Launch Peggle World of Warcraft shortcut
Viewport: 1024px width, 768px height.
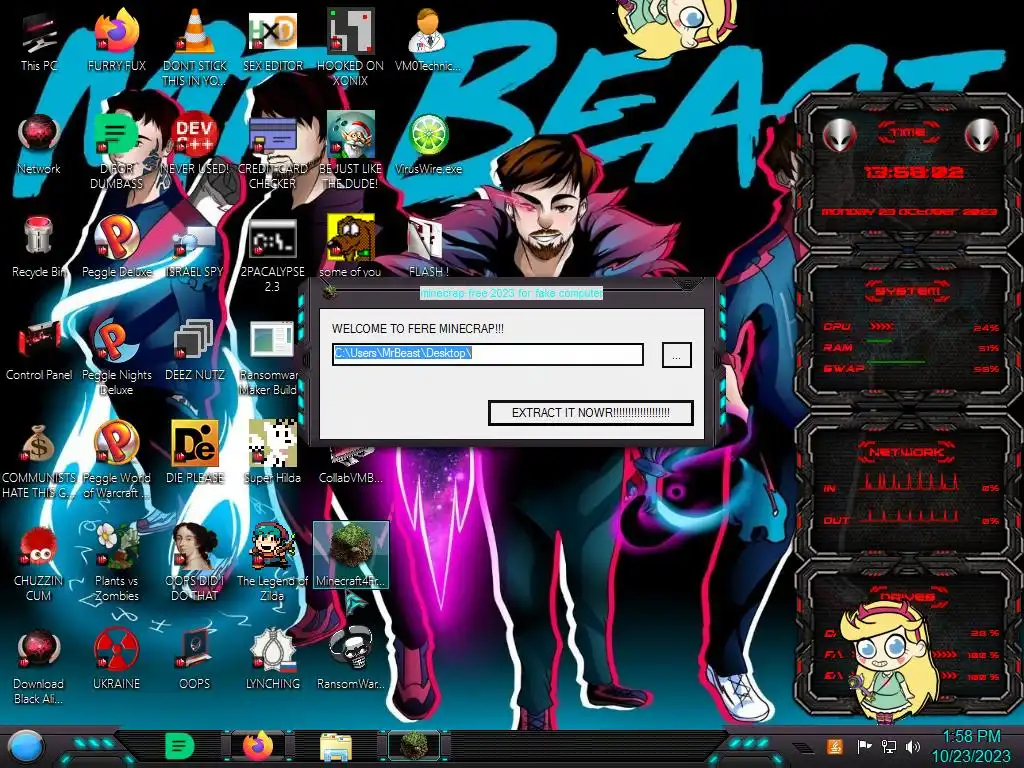(x=116, y=460)
